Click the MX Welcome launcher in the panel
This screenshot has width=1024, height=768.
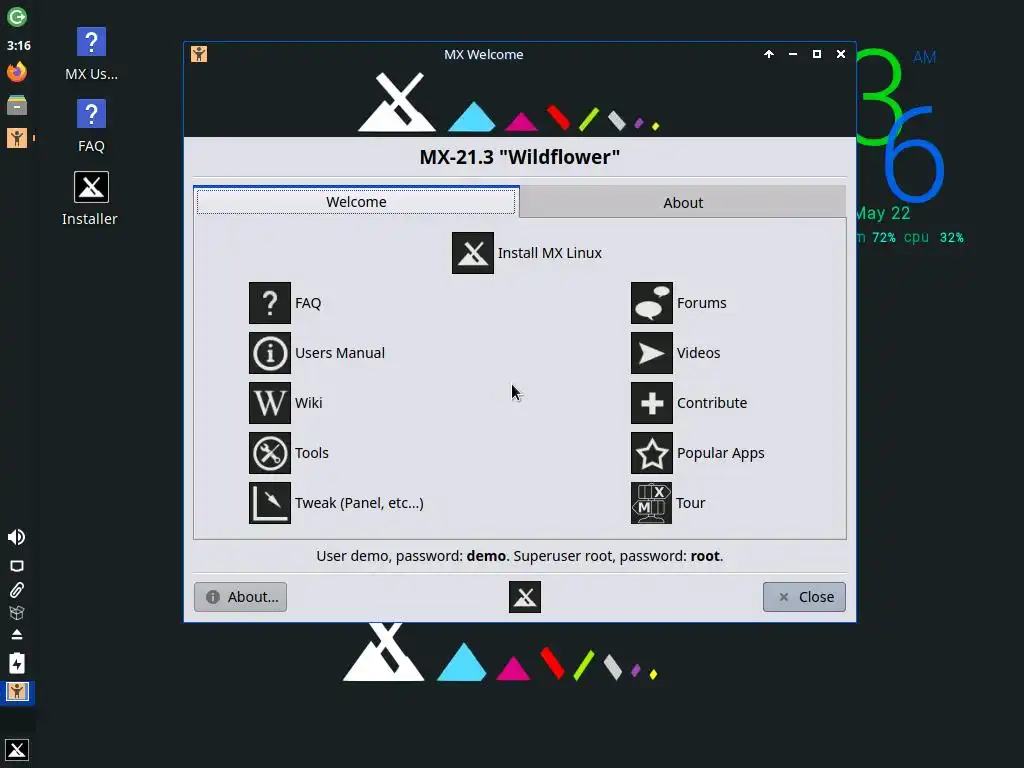click(17, 138)
